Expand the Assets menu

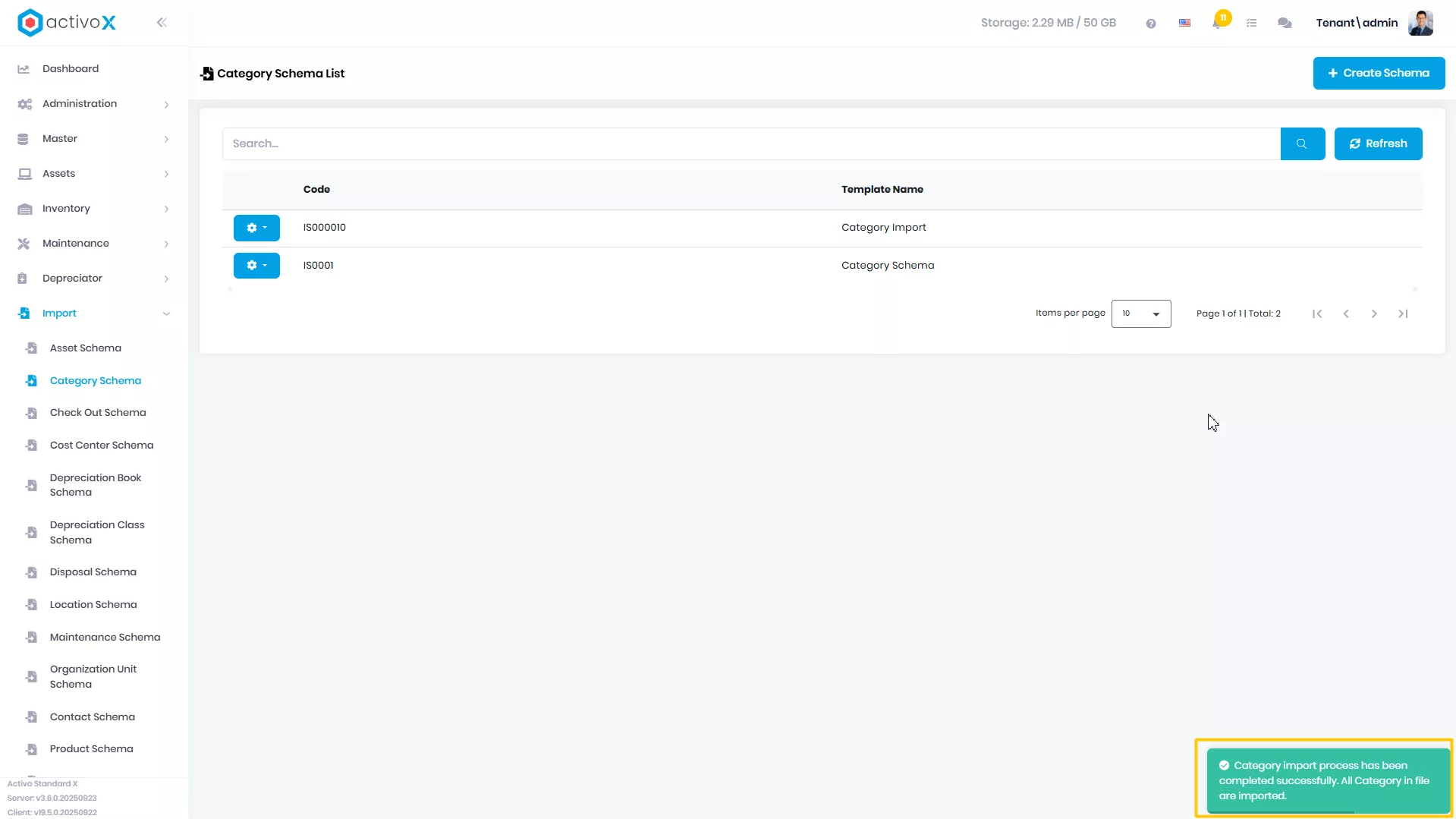coord(94,174)
